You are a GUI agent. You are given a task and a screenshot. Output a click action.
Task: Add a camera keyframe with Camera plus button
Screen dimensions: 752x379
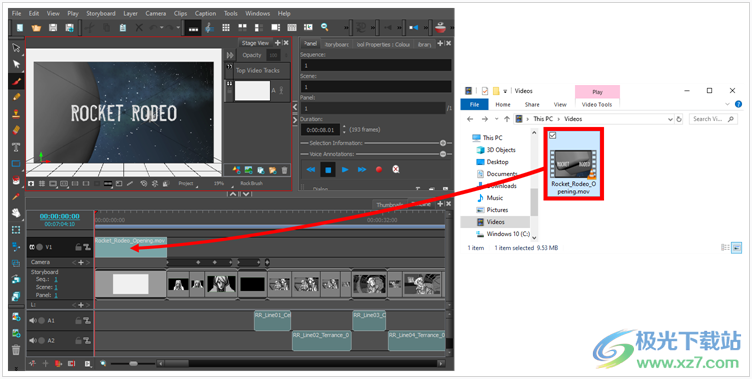tap(81, 262)
